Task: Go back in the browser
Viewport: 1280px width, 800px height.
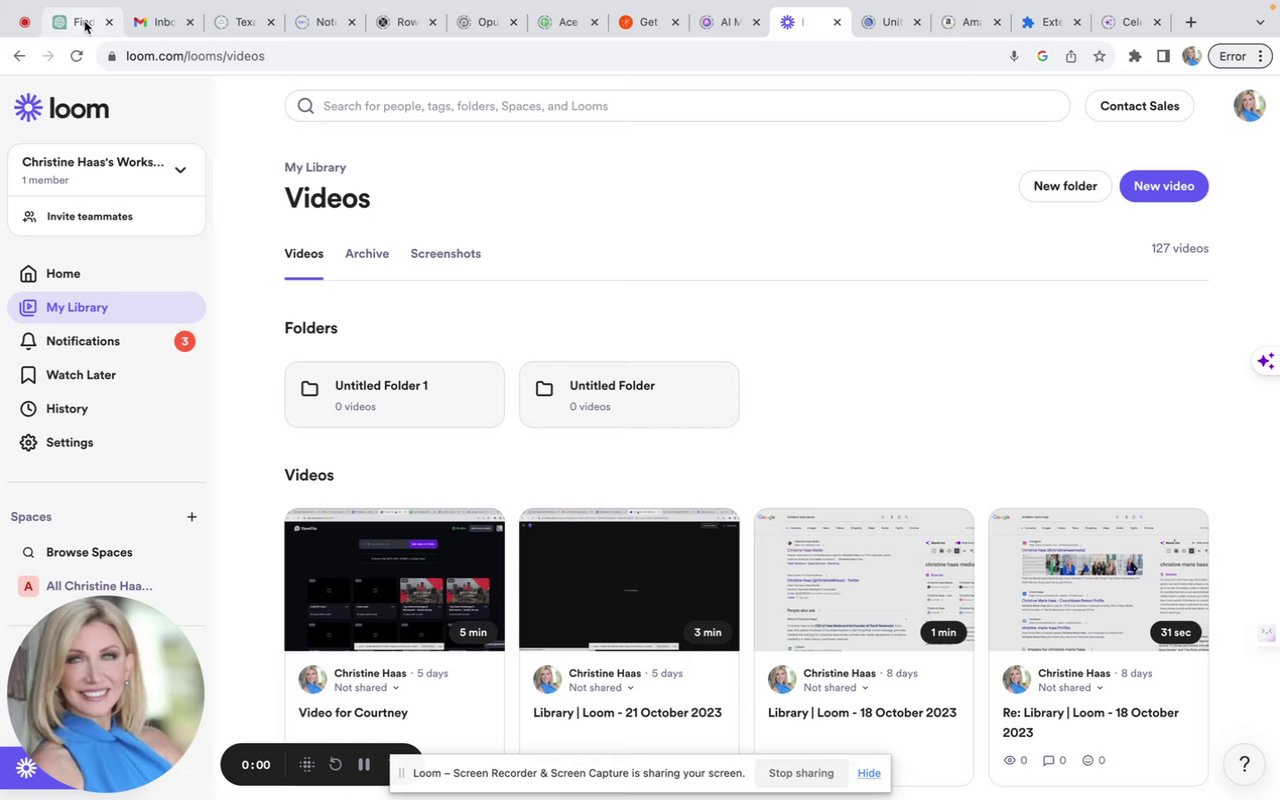Action: point(19,56)
